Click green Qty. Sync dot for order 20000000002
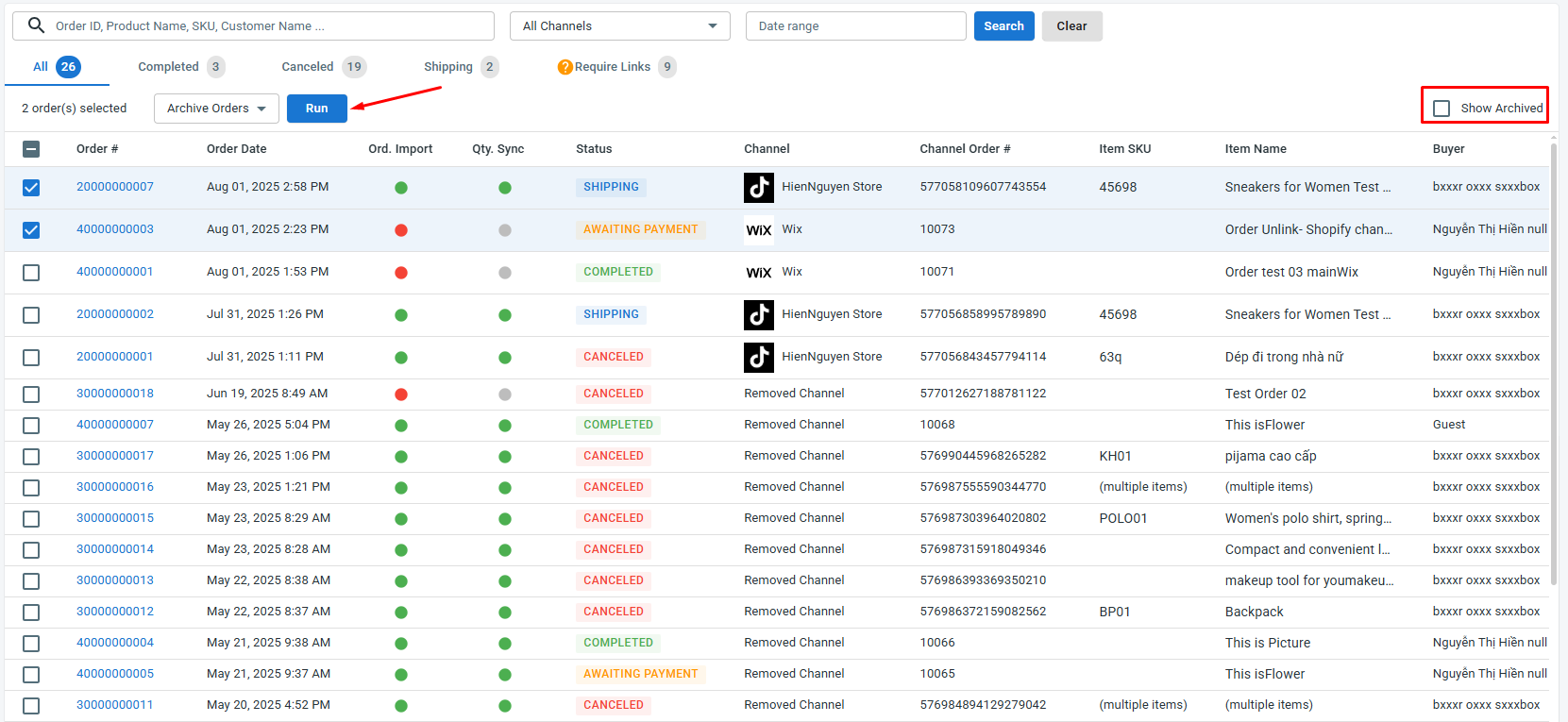1568x722 pixels. click(x=505, y=315)
